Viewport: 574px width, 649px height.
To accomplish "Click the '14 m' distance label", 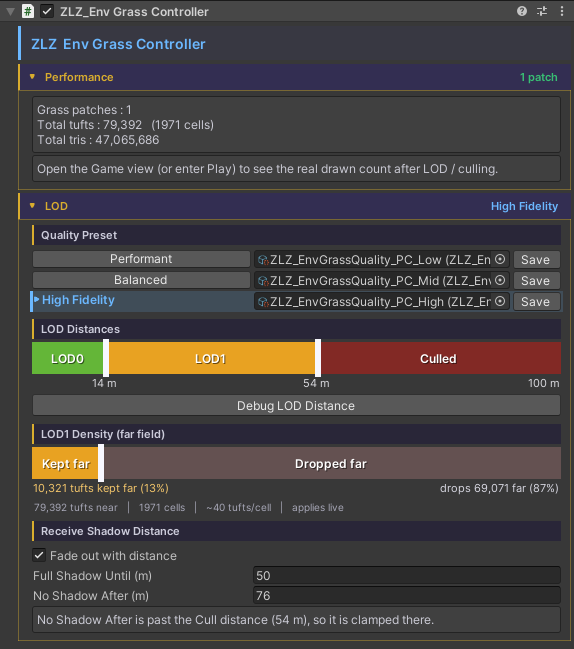I will 104,383.
